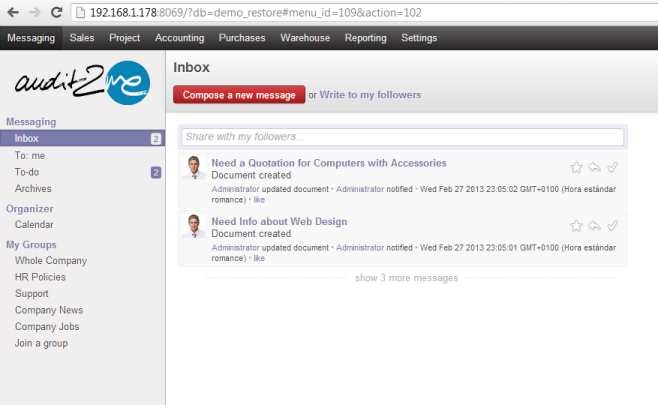Reply to the Web Design message
Image resolution: width=658 pixels, height=405 pixels.
click(594, 225)
